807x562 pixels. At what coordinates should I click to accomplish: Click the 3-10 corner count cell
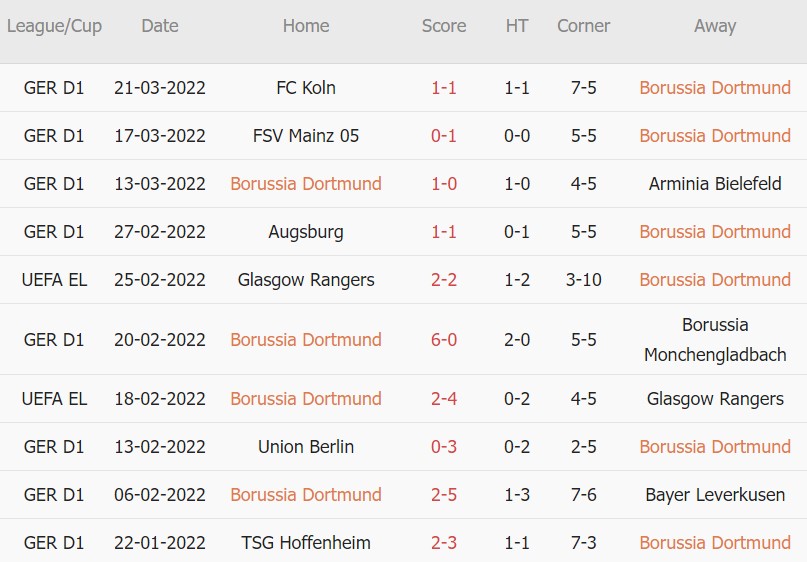click(583, 280)
